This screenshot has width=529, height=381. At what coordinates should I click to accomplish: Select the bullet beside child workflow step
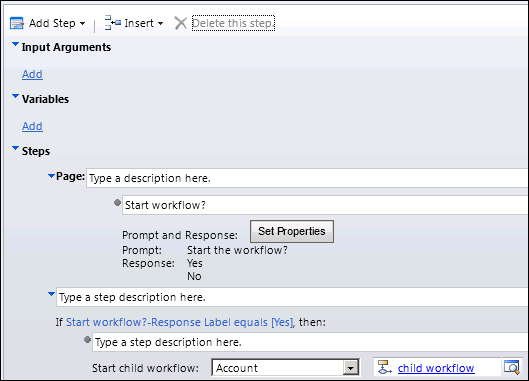(87, 340)
